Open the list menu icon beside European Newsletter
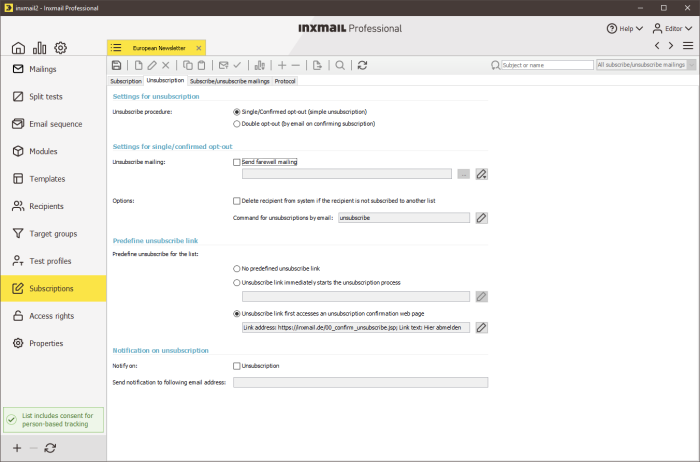700x462 pixels. coord(116,48)
